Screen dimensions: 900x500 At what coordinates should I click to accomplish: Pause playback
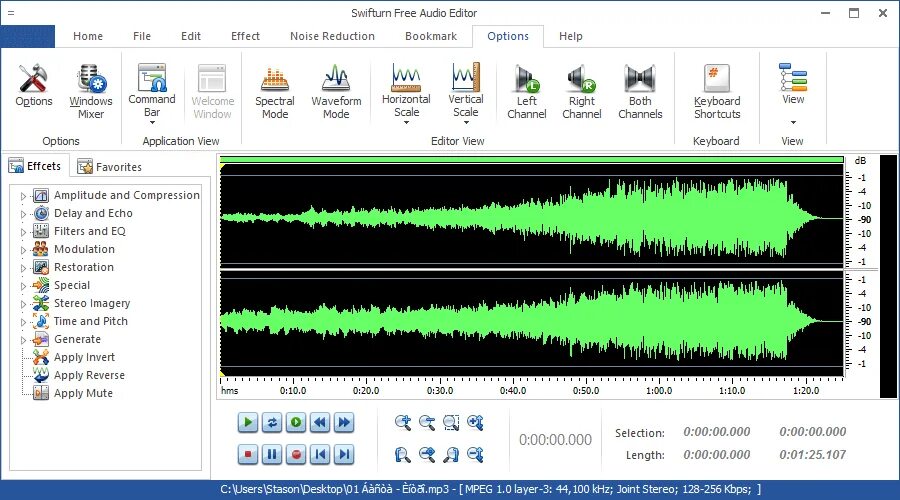point(272,455)
